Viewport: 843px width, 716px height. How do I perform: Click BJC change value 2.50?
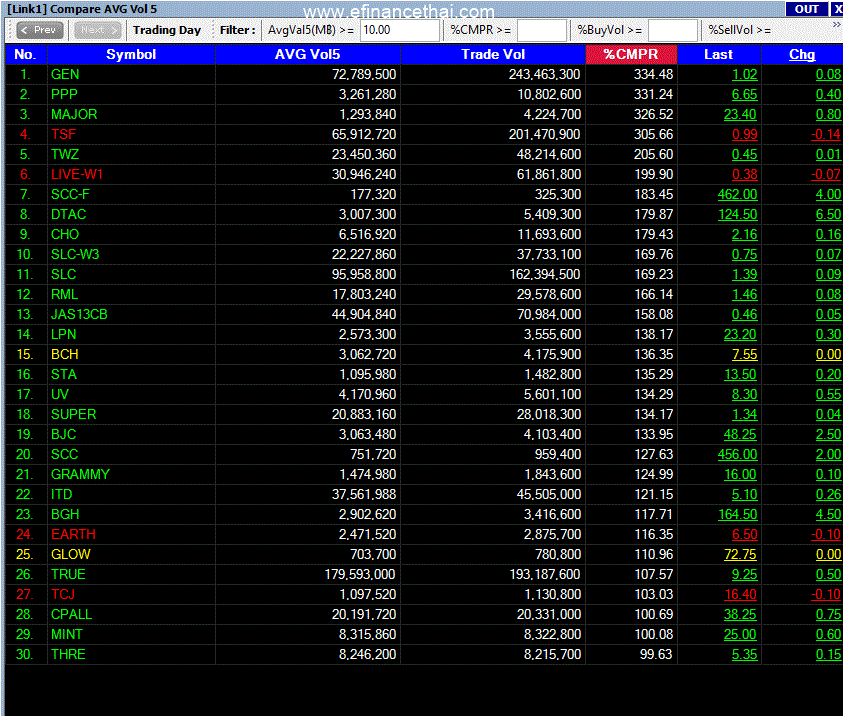pos(828,434)
